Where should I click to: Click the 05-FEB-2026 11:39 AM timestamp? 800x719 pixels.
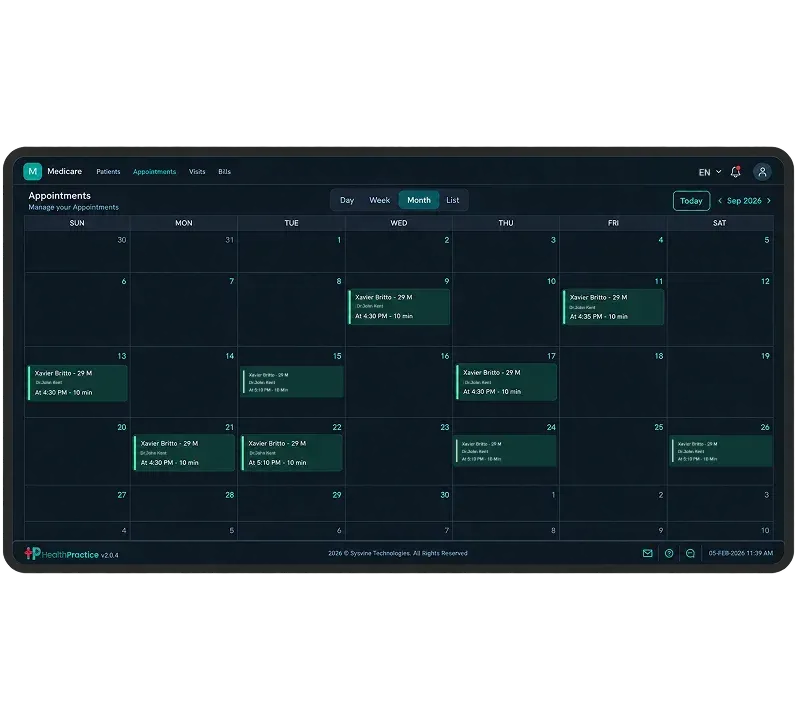click(x=741, y=553)
